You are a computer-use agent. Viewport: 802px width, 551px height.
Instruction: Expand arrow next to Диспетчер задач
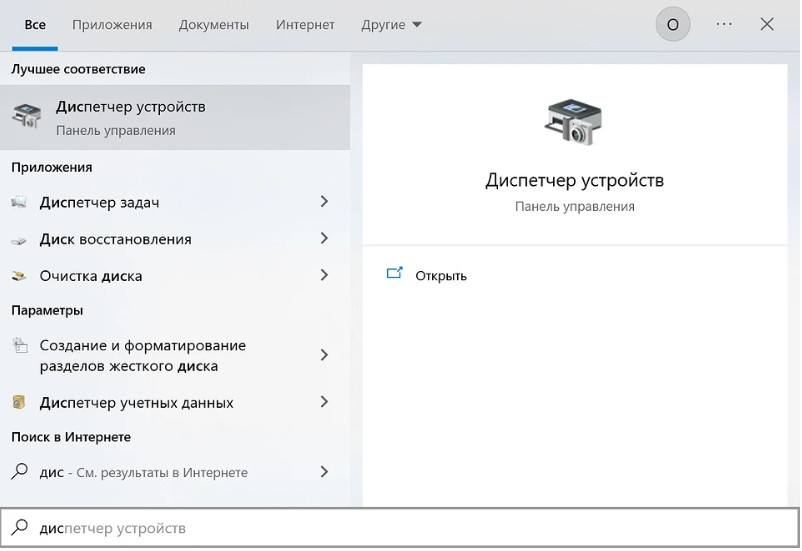point(323,202)
